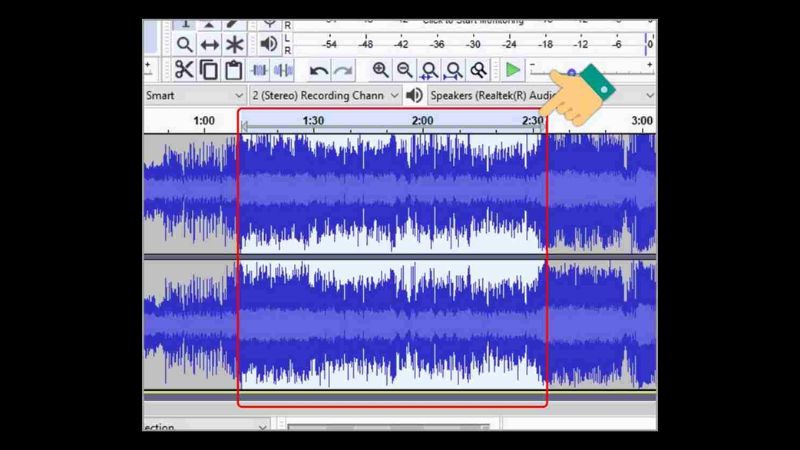Click the -18 label on the playback meter

click(x=545, y=44)
